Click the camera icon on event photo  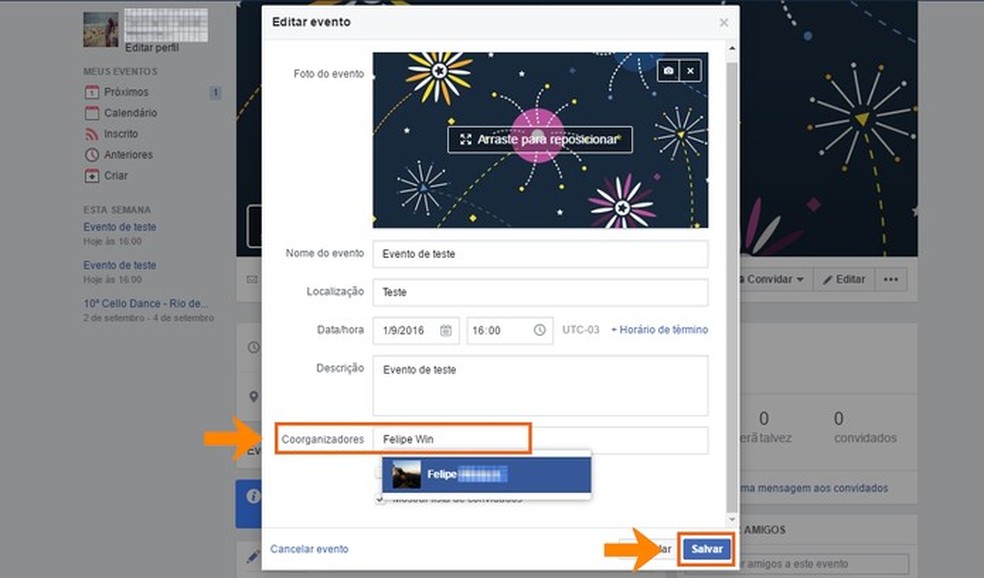coord(668,71)
